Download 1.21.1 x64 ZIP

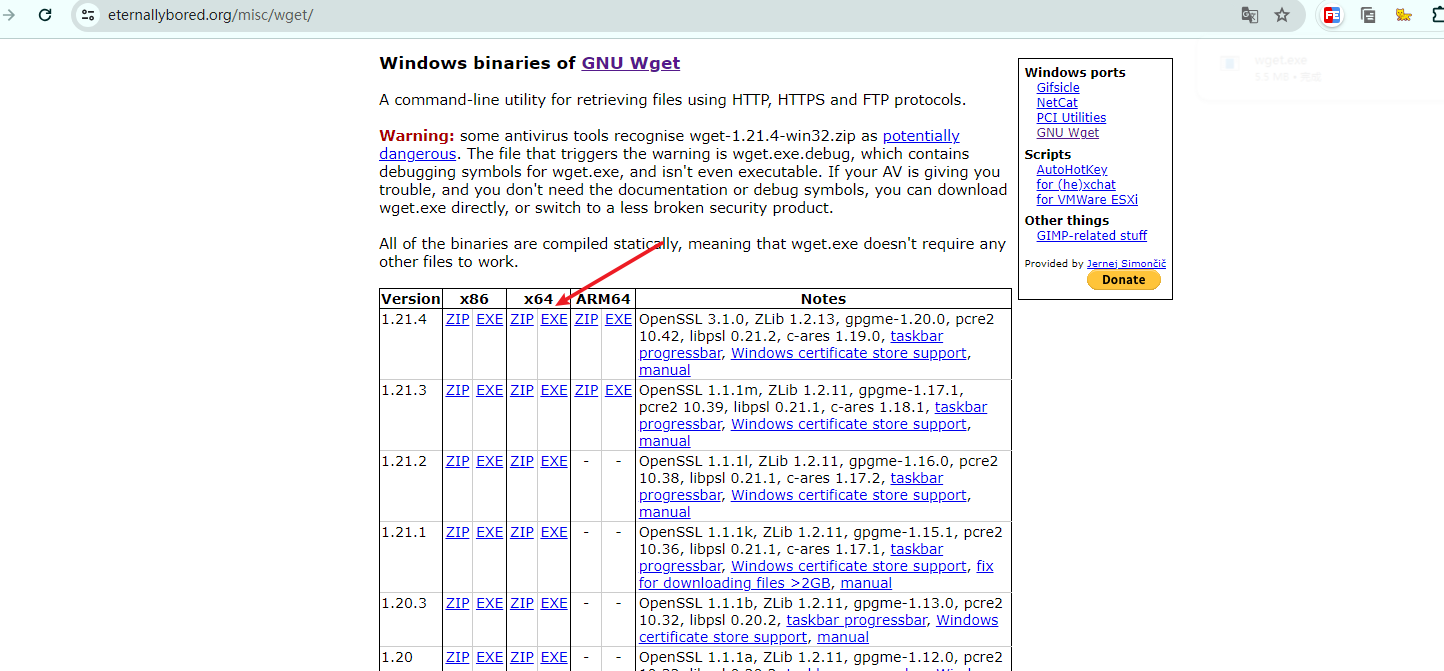point(522,532)
